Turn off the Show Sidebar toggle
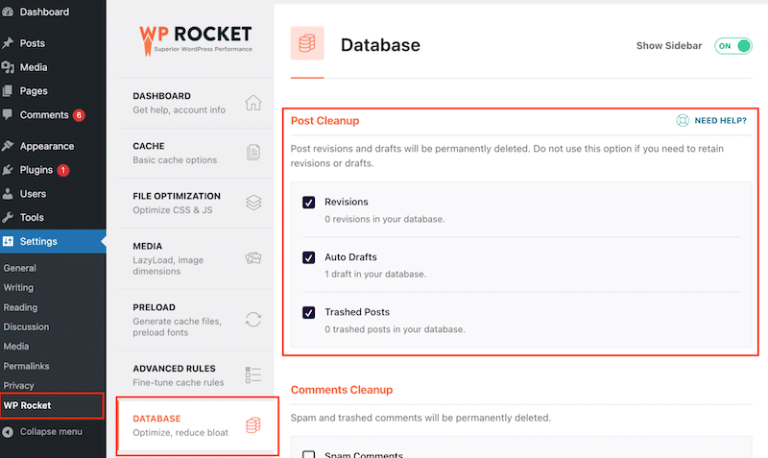This screenshot has width=768, height=458. (x=733, y=46)
